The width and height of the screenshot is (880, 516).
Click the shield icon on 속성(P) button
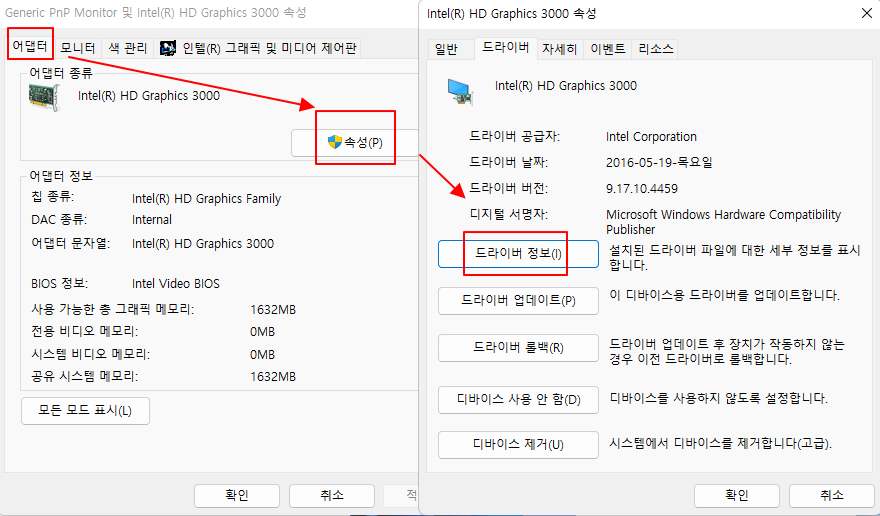coord(334,142)
